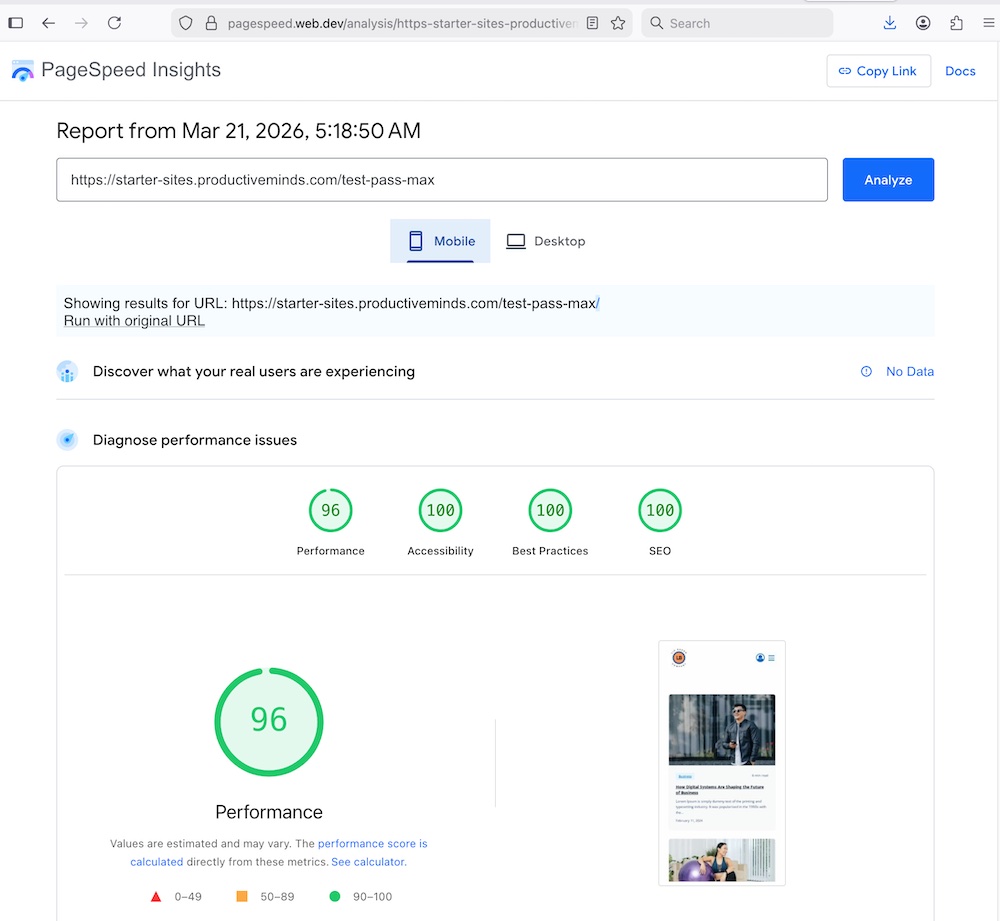Click the Analyze button
The height and width of the screenshot is (921, 1000).
click(888, 179)
